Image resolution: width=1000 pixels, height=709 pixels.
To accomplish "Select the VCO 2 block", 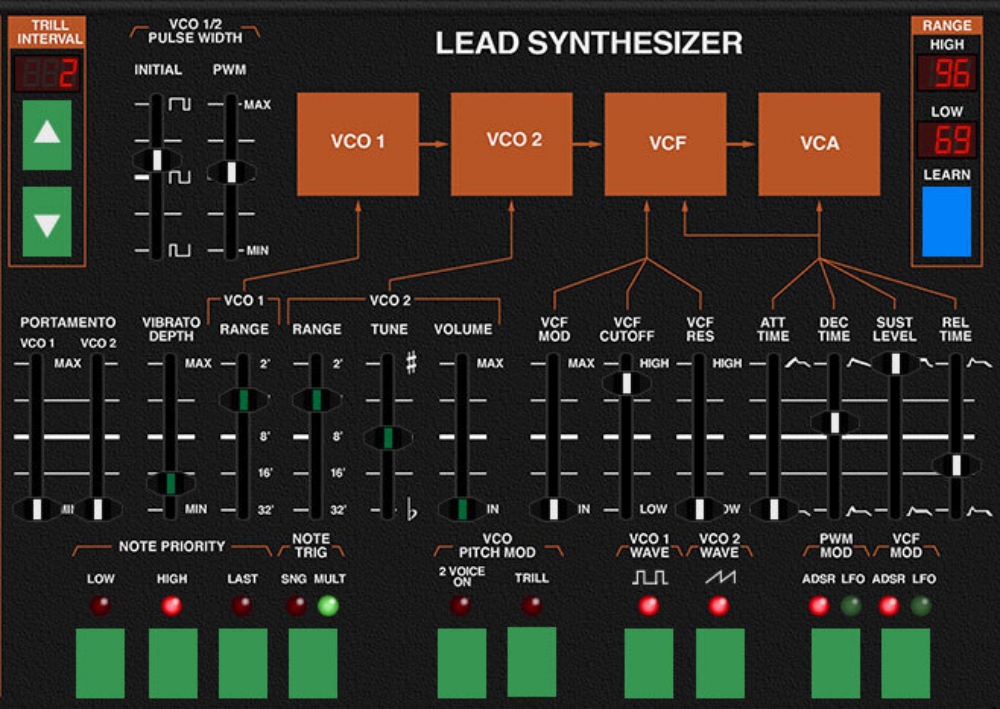I will click(x=511, y=144).
